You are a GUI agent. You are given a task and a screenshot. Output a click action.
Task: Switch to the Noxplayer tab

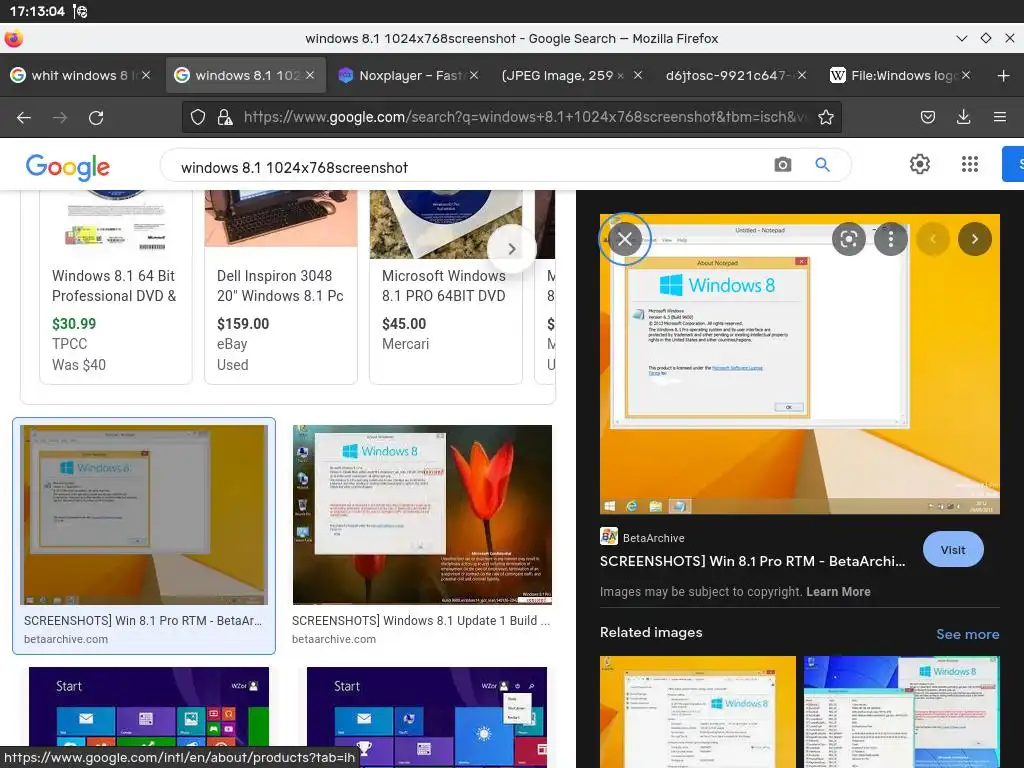coord(408,75)
